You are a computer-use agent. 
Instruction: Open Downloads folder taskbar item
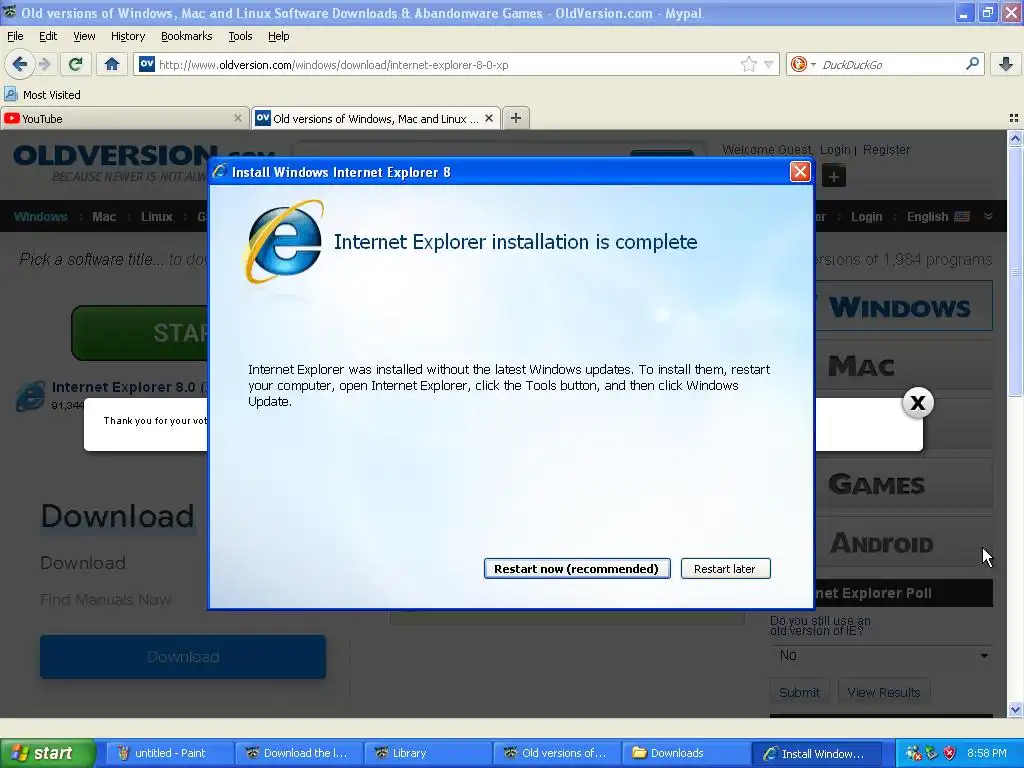[x=685, y=753]
